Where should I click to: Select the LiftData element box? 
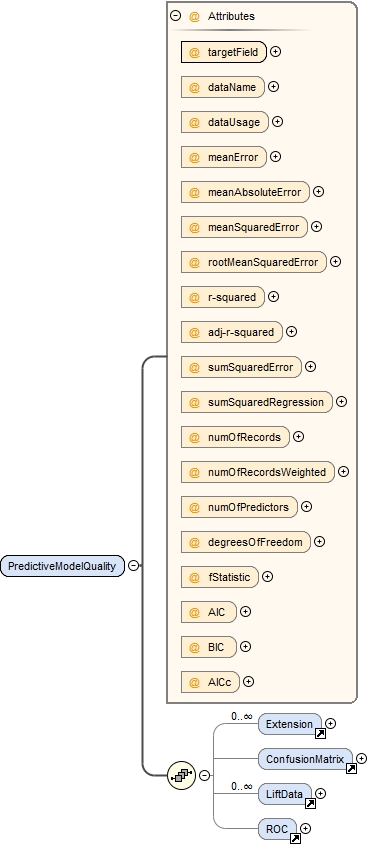coord(285,794)
